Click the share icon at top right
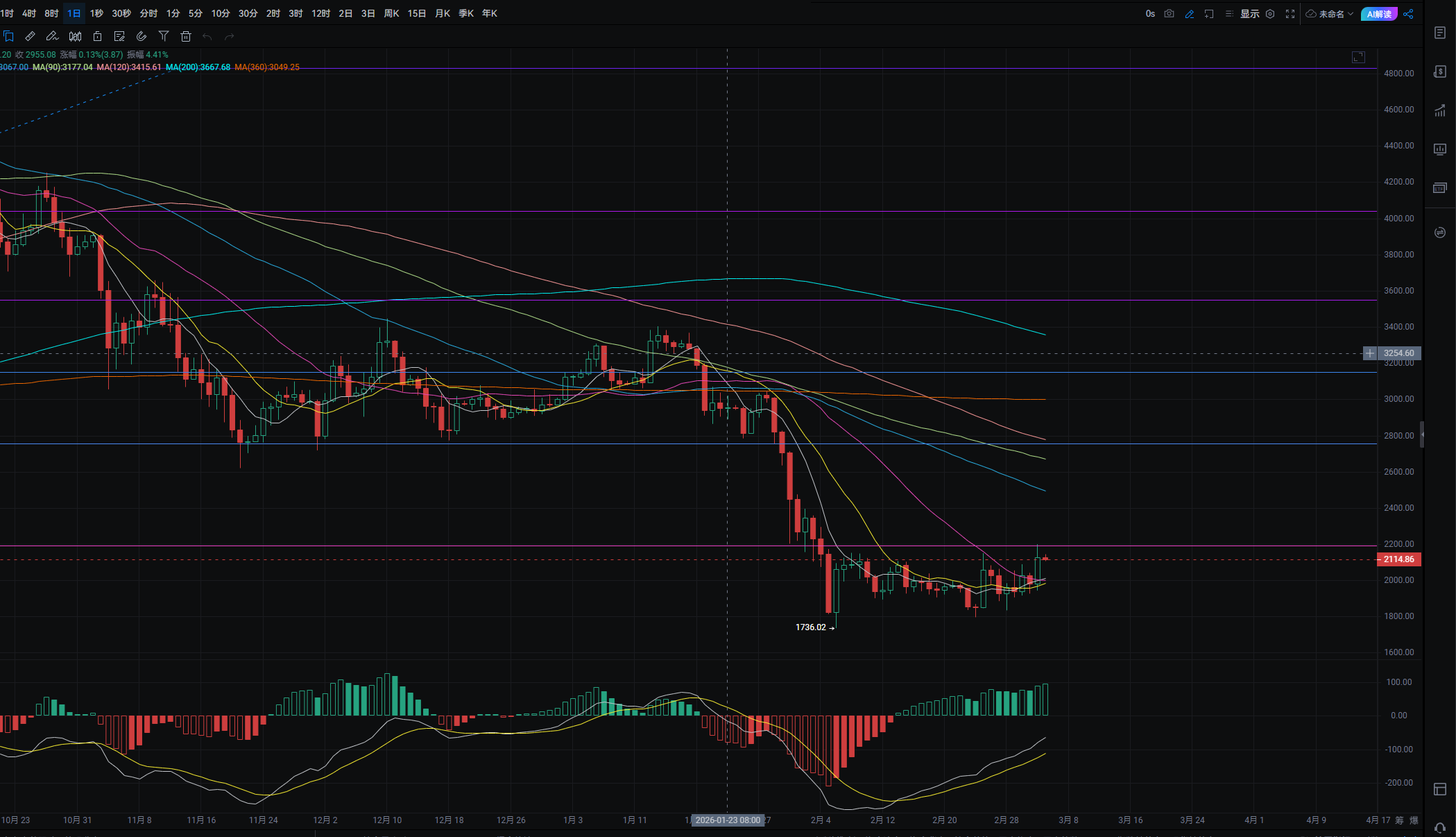Image resolution: width=1456 pixels, height=837 pixels. coord(1408,14)
